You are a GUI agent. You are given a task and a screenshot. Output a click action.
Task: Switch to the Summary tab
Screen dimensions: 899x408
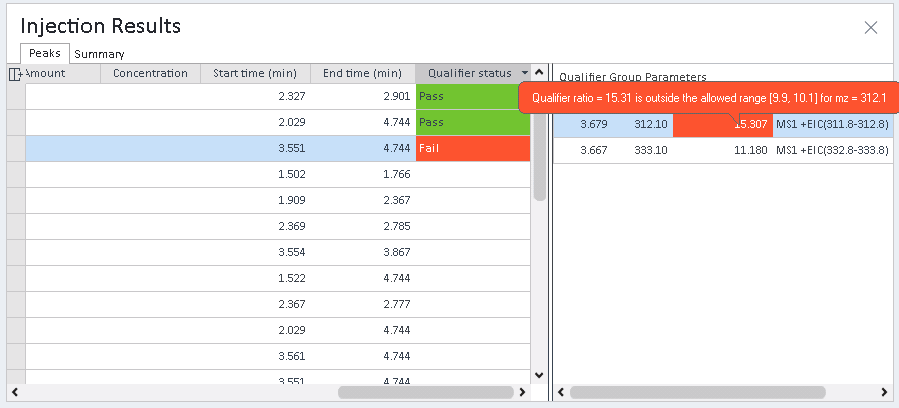(99, 54)
